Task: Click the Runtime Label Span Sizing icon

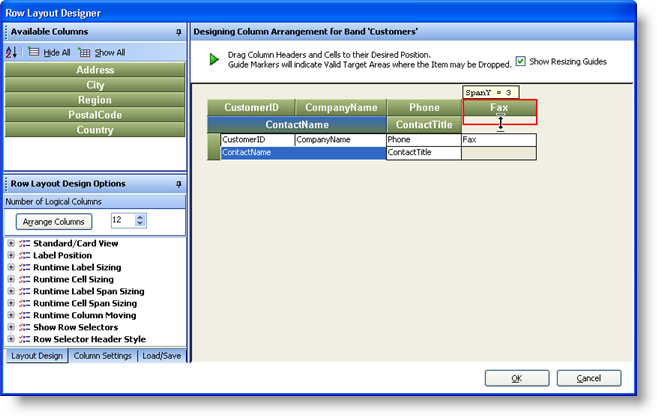Action: (x=24, y=291)
